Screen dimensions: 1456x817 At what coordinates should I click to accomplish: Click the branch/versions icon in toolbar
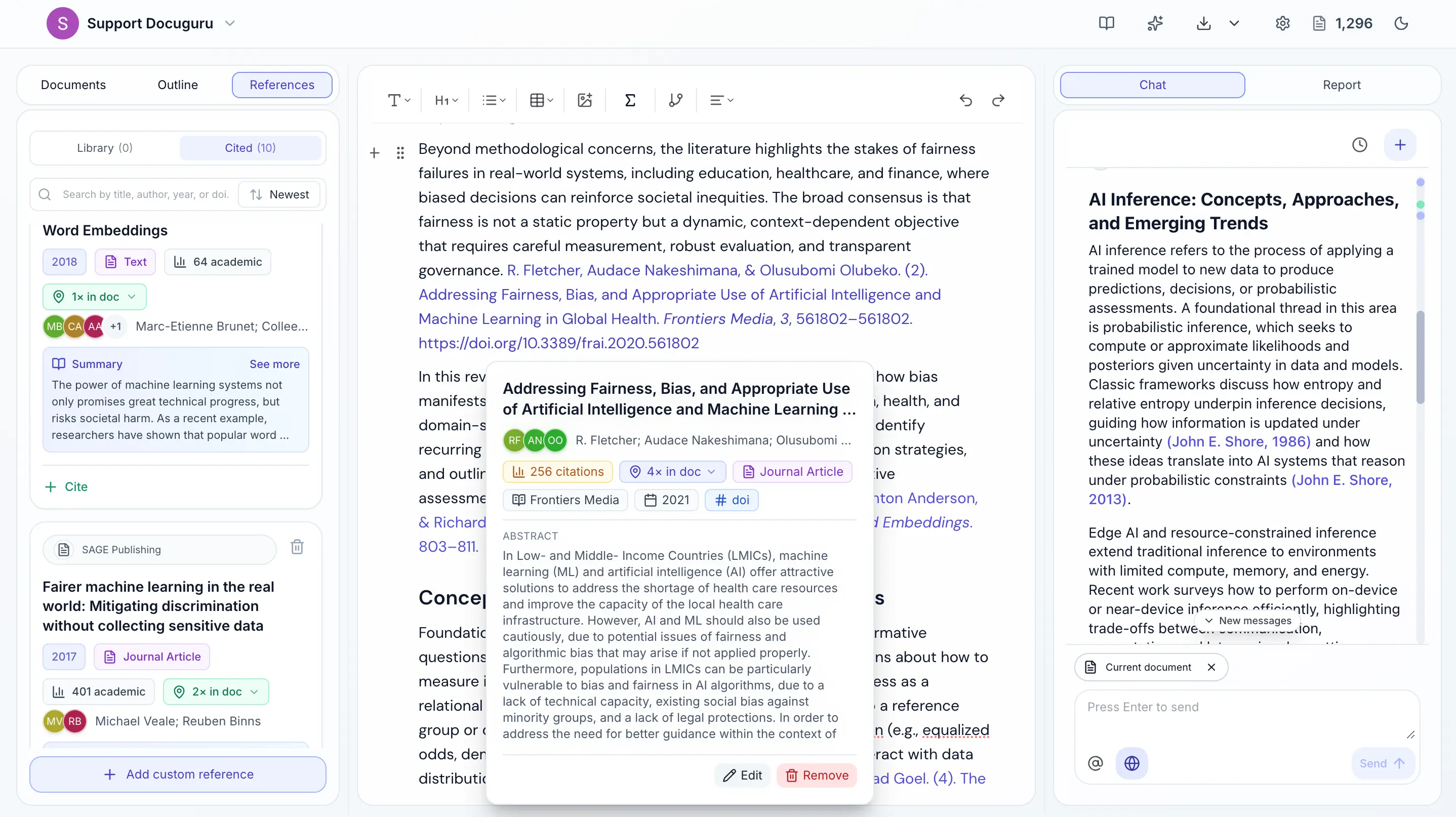click(x=675, y=100)
